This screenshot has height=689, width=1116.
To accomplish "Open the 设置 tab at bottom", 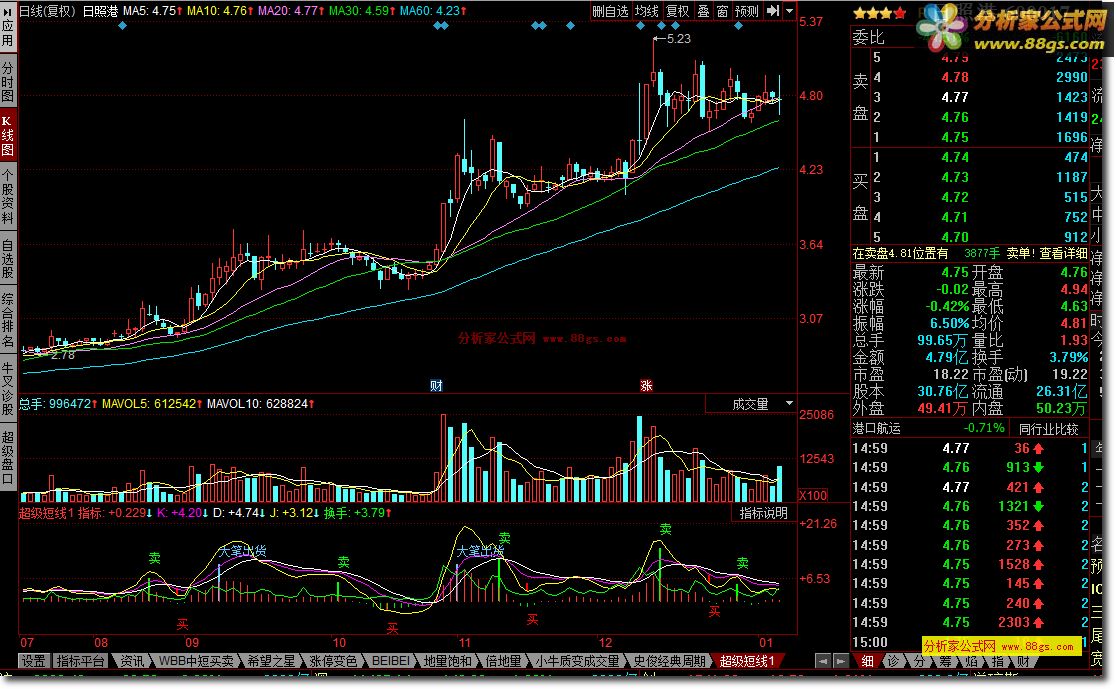I will point(33,661).
